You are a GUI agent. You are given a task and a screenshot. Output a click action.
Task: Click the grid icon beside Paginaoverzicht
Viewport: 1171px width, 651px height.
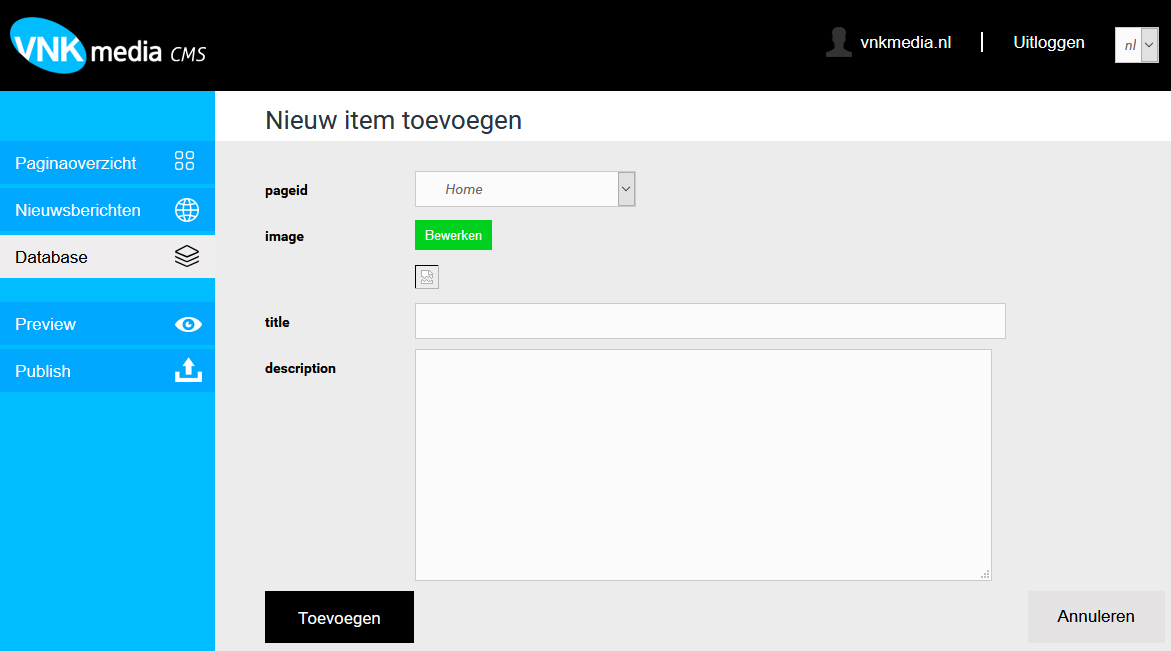pyautogui.click(x=185, y=162)
